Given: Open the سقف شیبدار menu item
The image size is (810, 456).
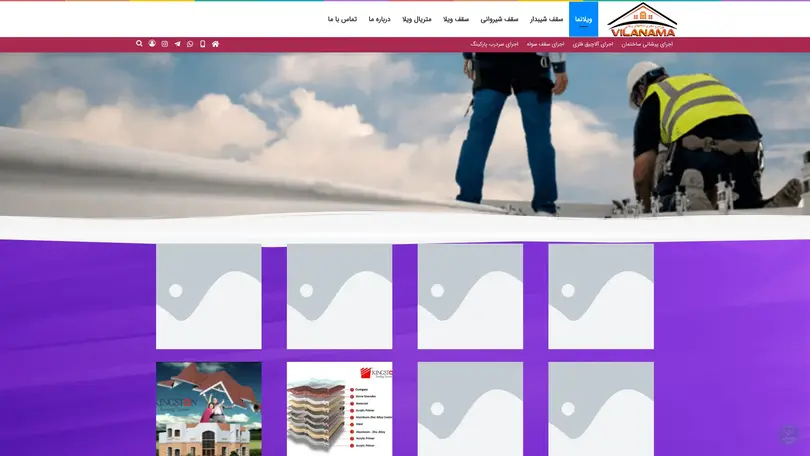Looking at the screenshot, I should click(546, 19).
